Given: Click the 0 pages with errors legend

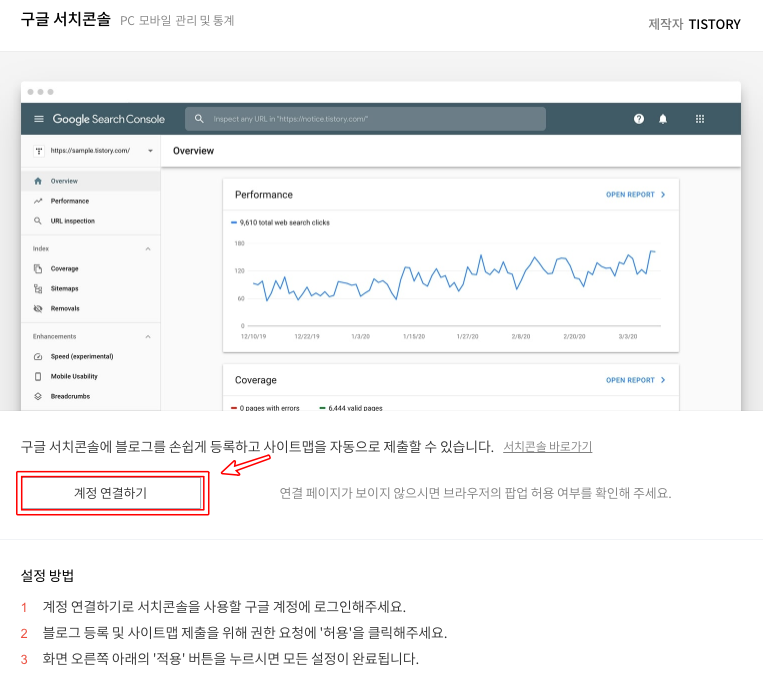Looking at the screenshot, I should 265,408.
